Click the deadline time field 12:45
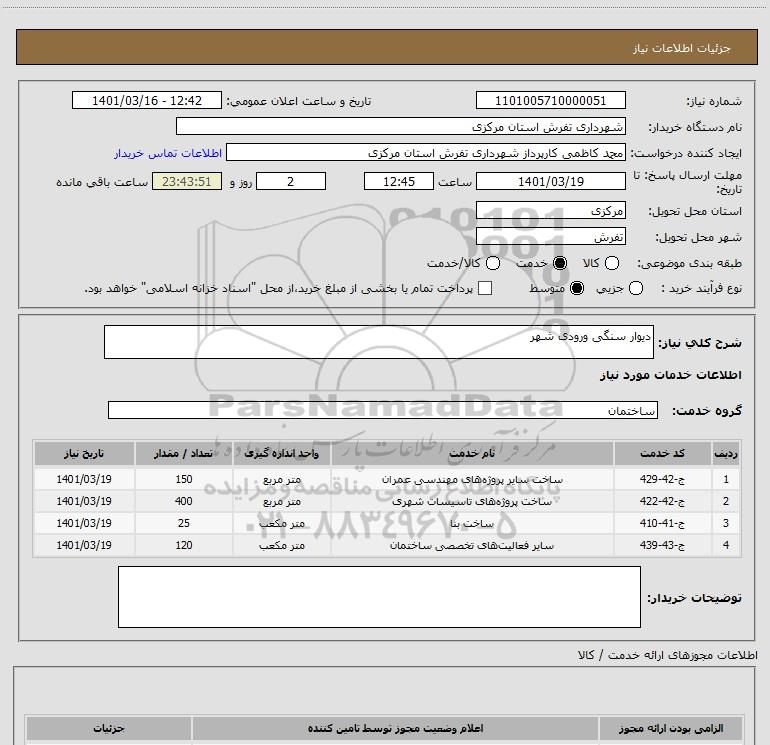The width and height of the screenshot is (770, 745). tap(399, 181)
